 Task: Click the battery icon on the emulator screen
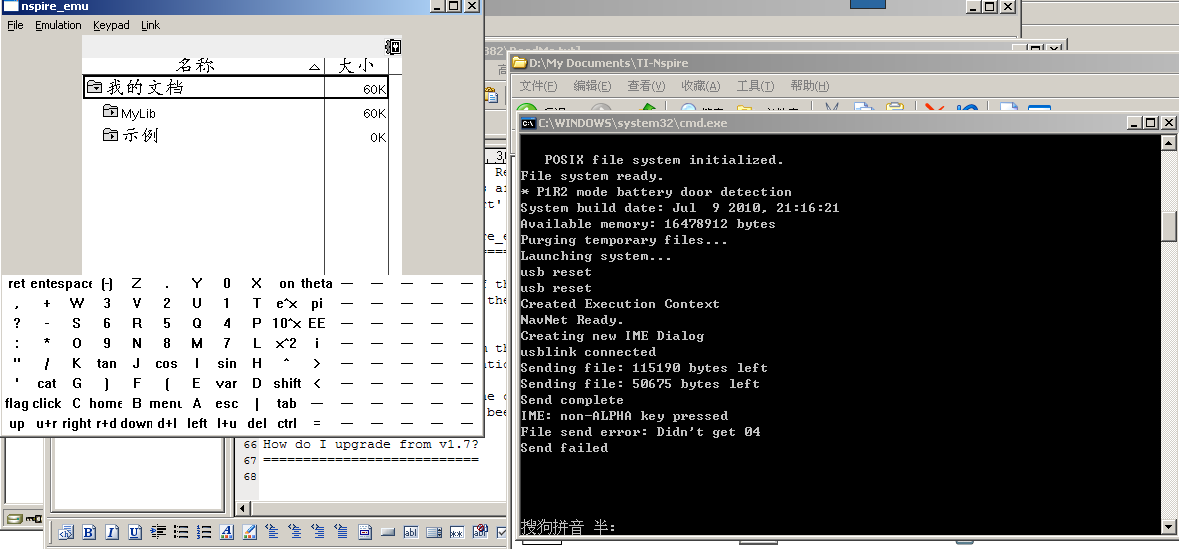point(392,47)
